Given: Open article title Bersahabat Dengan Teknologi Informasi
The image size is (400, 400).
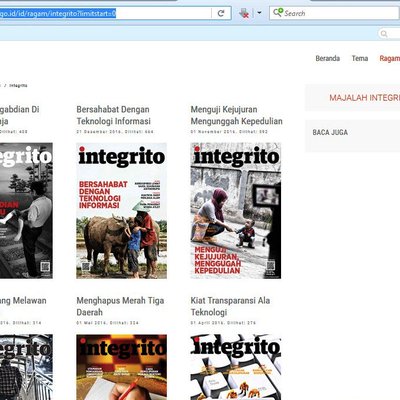Looking at the screenshot, I should (114, 115).
